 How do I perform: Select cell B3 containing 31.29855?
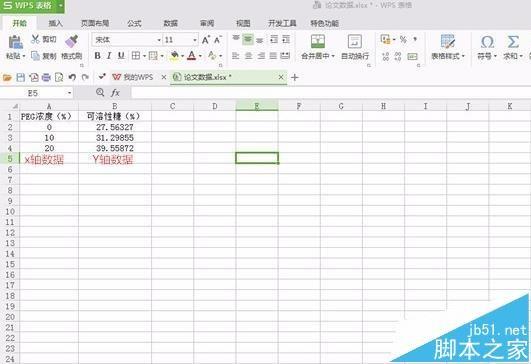[x=115, y=138]
